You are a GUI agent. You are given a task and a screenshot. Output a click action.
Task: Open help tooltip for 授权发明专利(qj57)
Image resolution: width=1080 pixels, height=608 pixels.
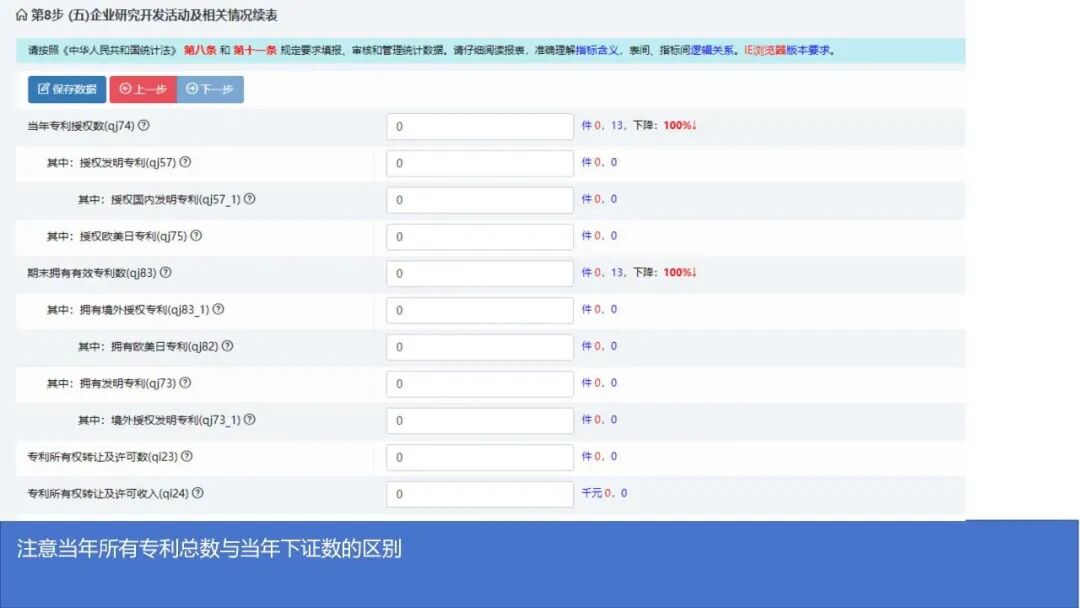185,163
